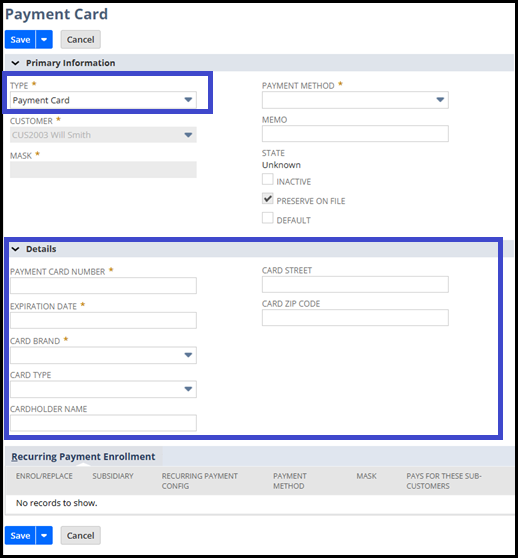
Task: Click the top Cancel button
Action: [x=81, y=40]
